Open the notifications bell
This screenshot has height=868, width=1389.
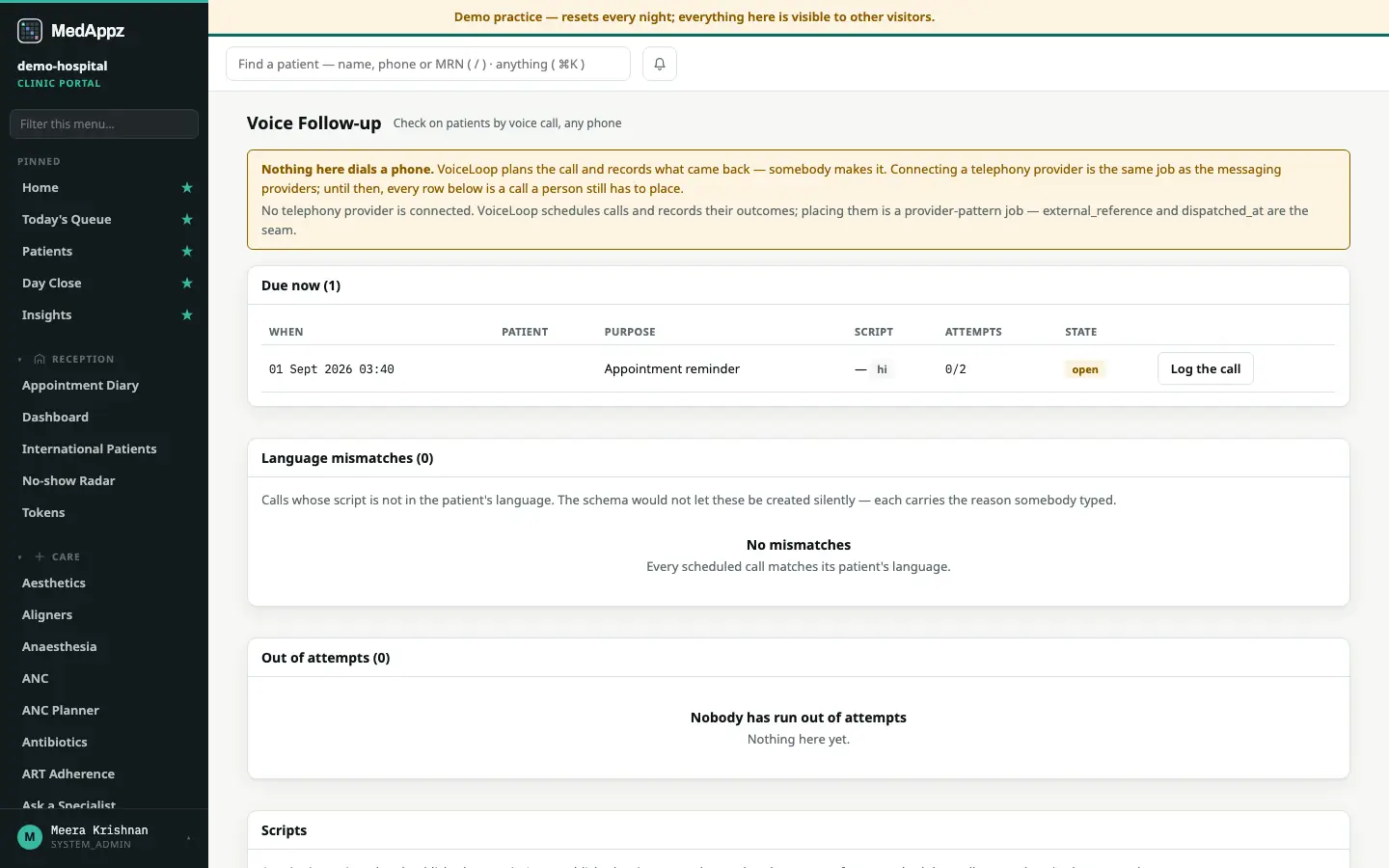pos(660,64)
